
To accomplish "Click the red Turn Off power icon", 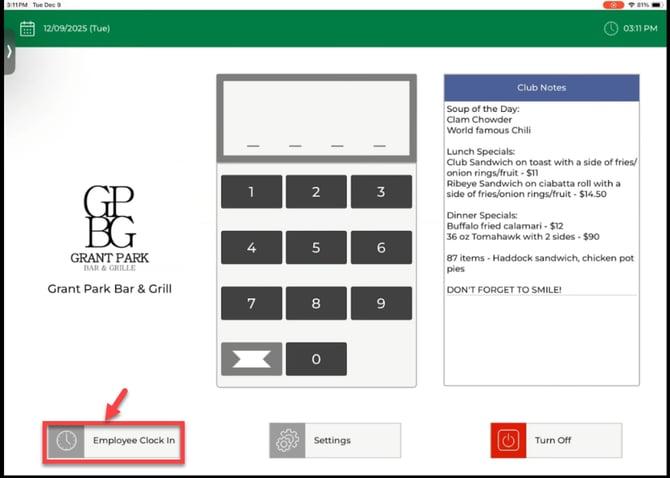I will click(509, 440).
